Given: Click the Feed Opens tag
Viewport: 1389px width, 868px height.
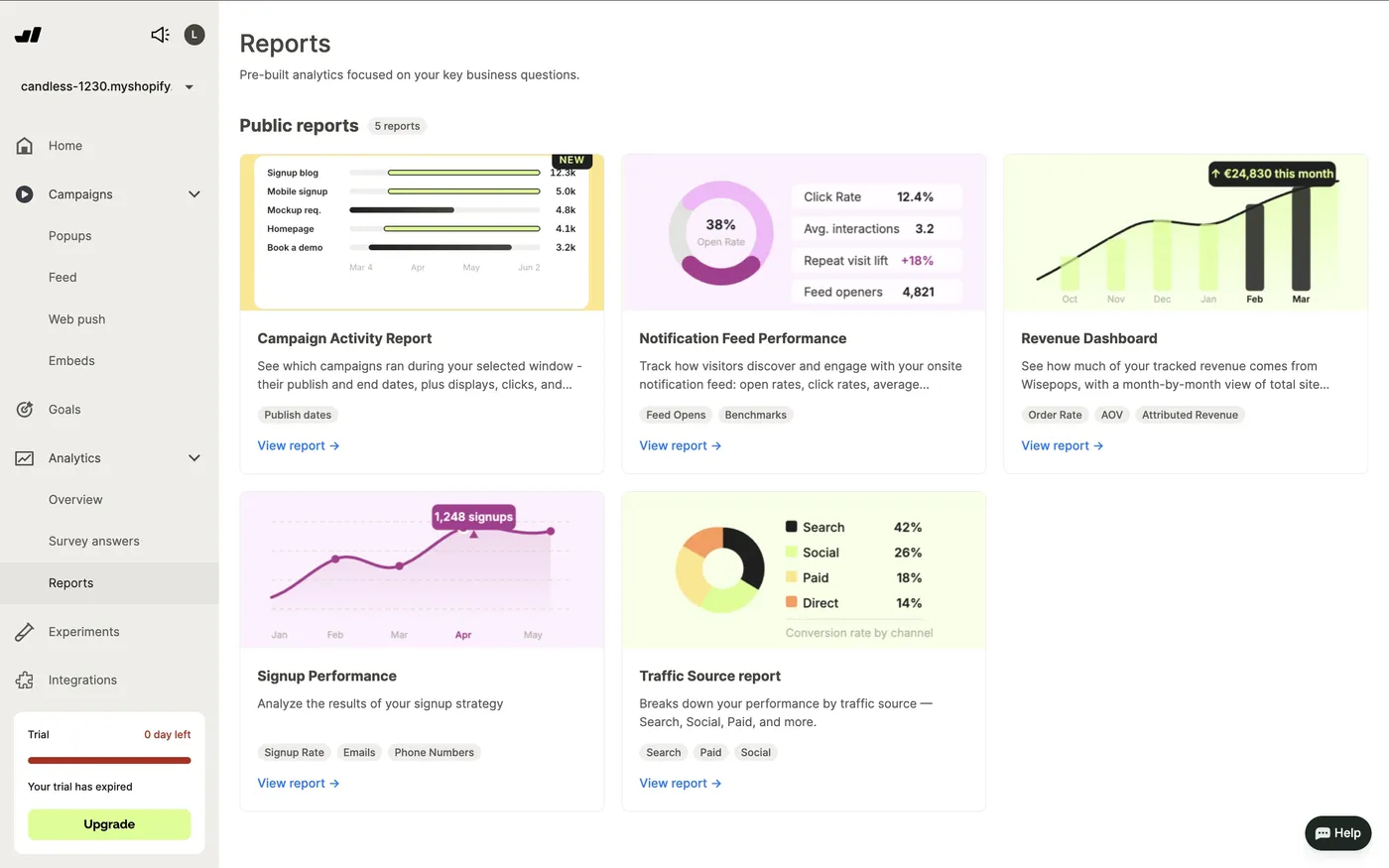Looking at the screenshot, I should click(x=676, y=416).
